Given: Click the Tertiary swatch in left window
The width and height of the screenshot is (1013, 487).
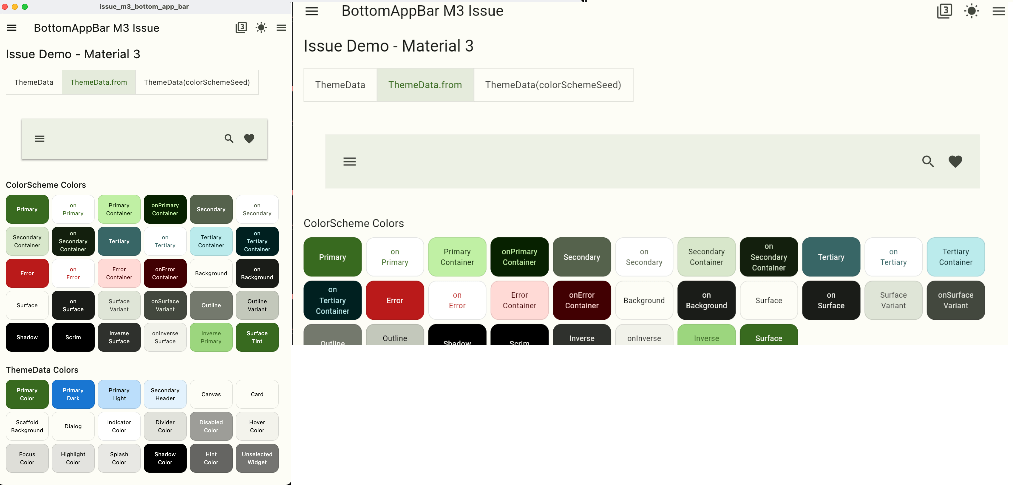Looking at the screenshot, I should click(119, 241).
